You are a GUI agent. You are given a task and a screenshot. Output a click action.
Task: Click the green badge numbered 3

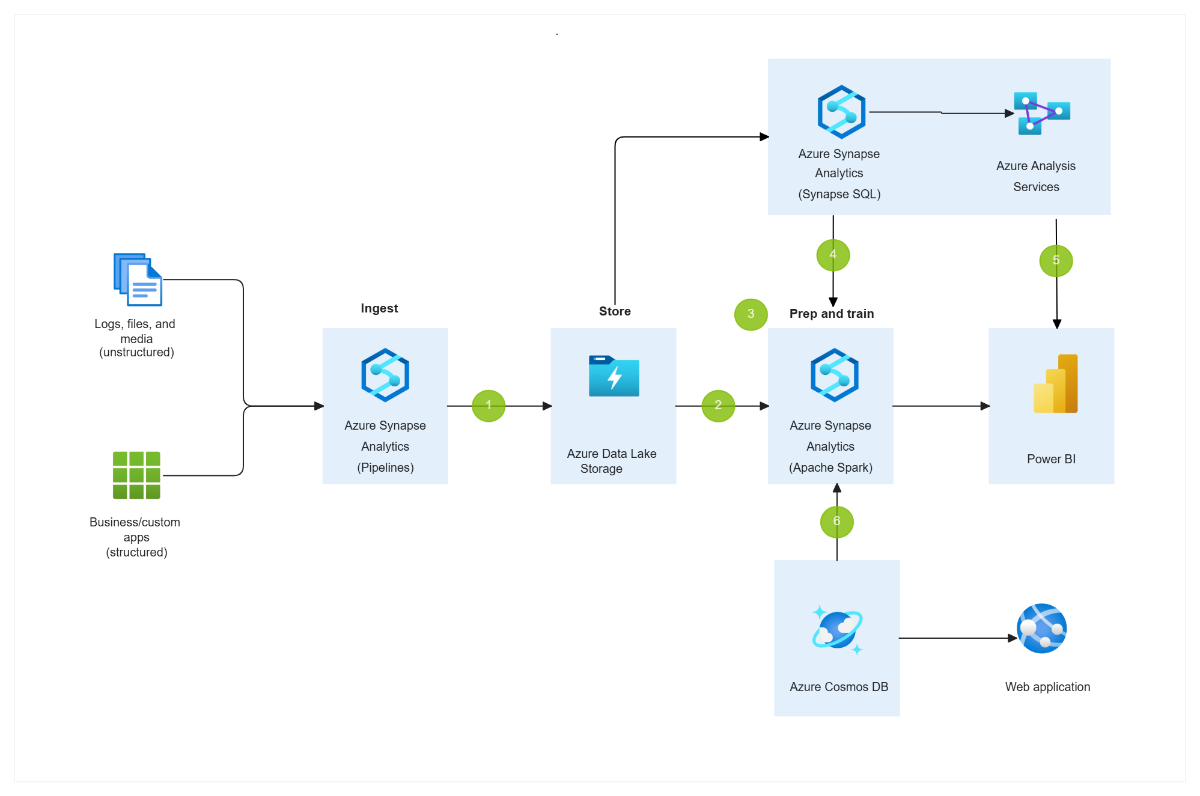tap(751, 314)
